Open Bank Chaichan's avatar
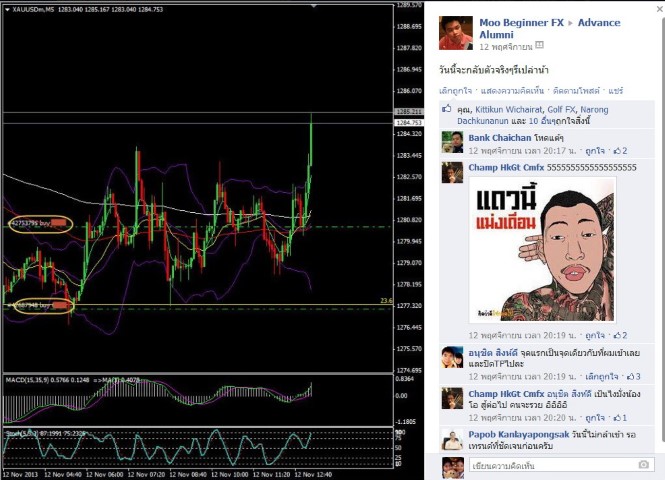 452,142
